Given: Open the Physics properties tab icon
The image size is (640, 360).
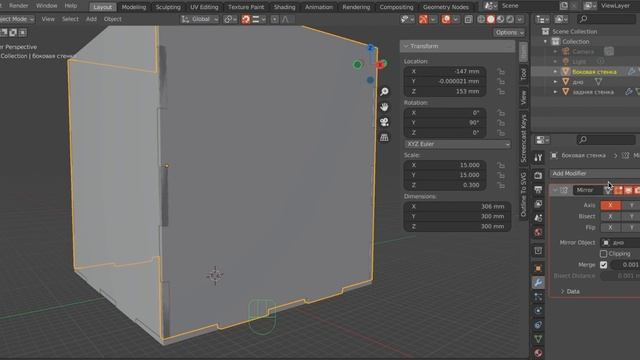Looking at the screenshot, I should click(538, 311).
